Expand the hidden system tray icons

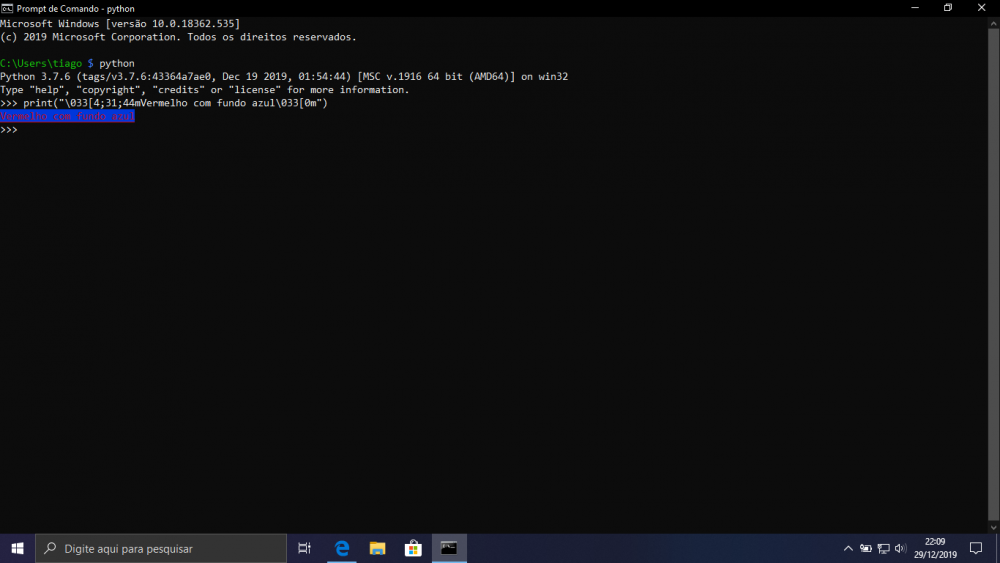click(848, 548)
